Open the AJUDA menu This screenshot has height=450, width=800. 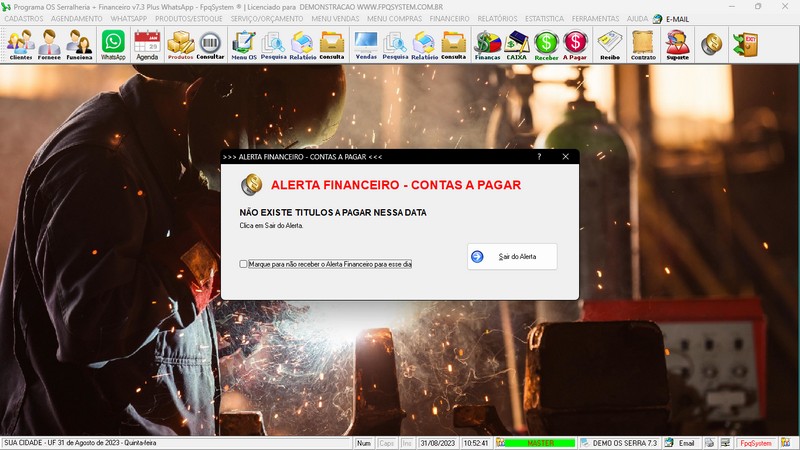[x=637, y=18]
